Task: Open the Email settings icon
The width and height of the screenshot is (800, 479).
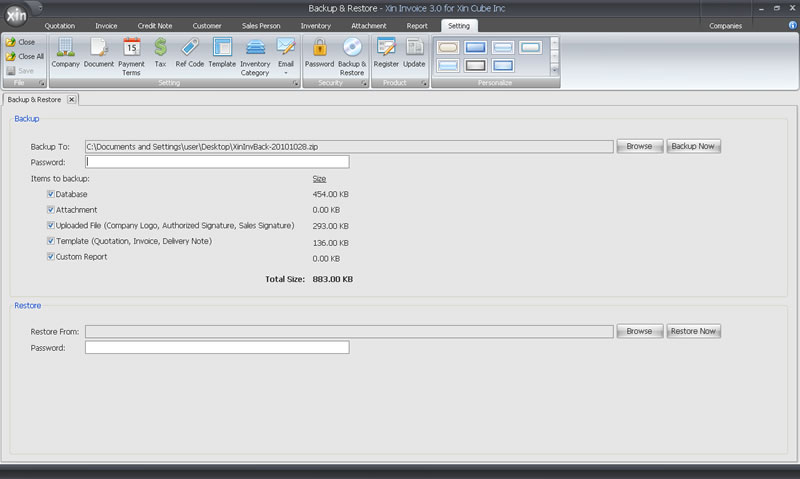Action: tap(286, 51)
